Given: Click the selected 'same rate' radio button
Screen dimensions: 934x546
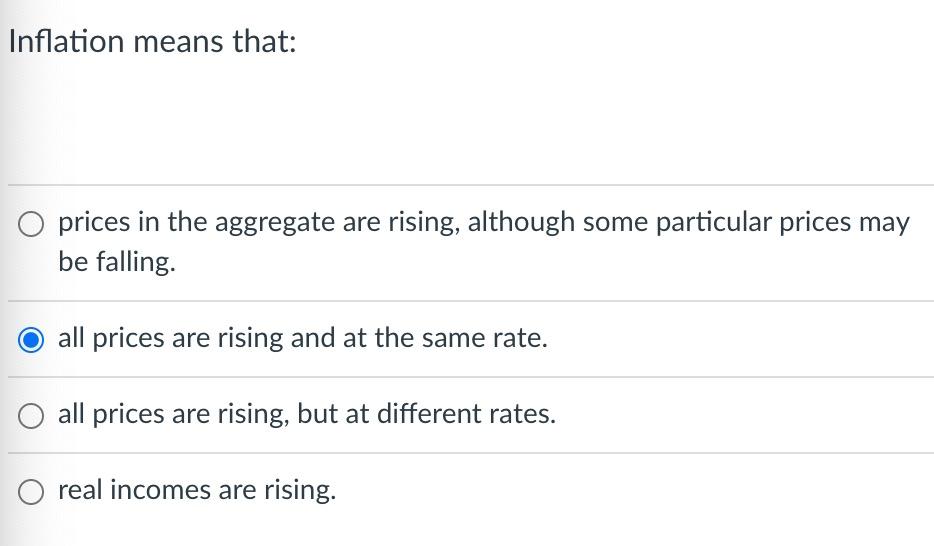Looking at the screenshot, I should pyautogui.click(x=31, y=339).
